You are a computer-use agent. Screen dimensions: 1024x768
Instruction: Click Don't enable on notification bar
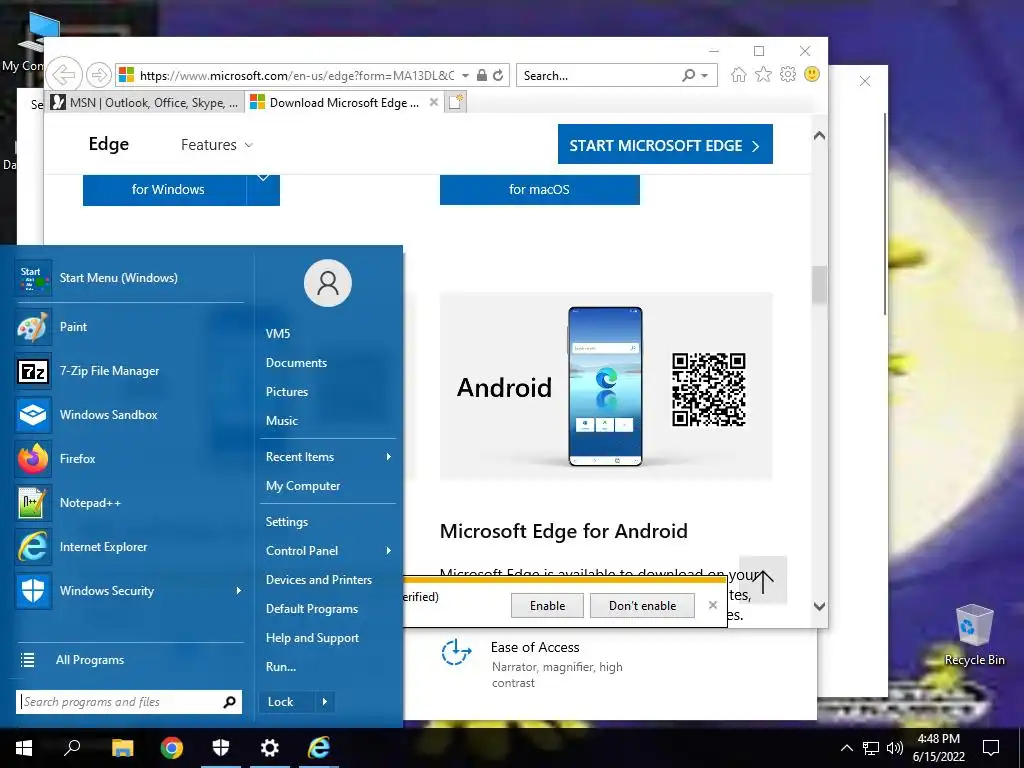pos(642,605)
